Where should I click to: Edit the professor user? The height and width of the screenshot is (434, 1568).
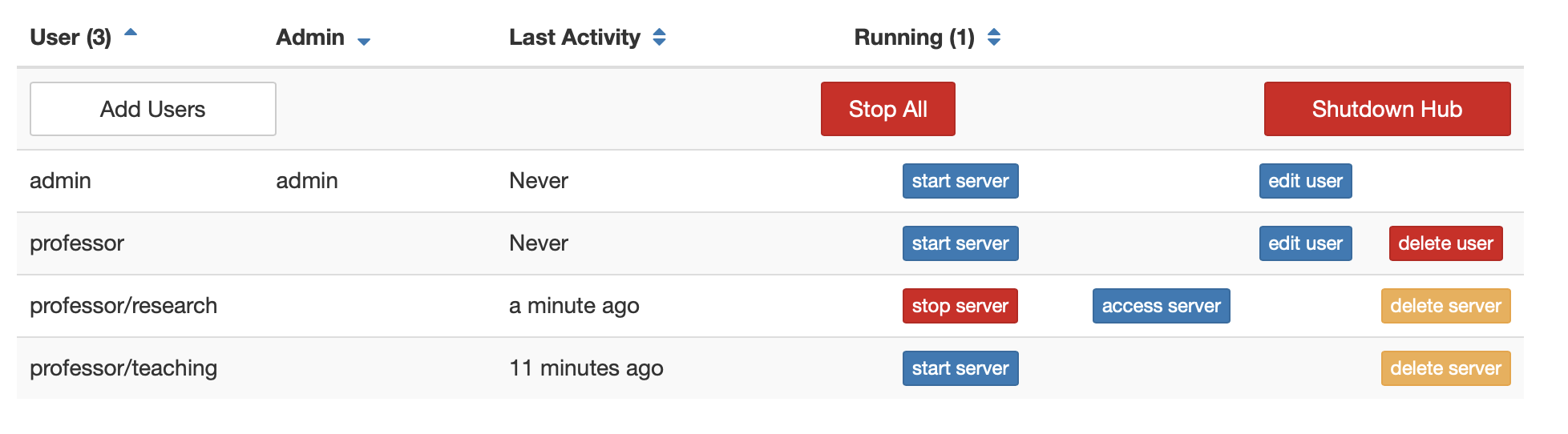click(x=1305, y=243)
